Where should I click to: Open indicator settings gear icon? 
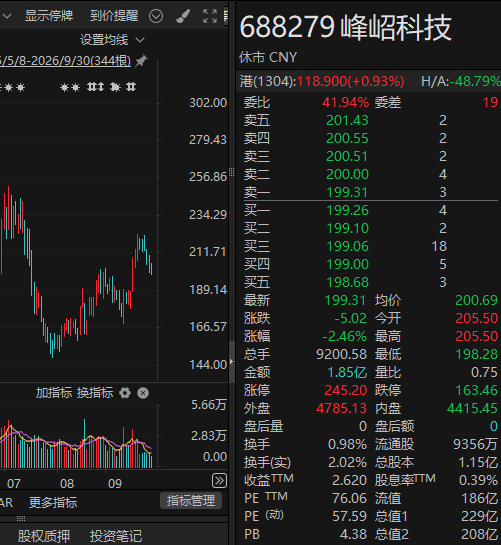125,393
